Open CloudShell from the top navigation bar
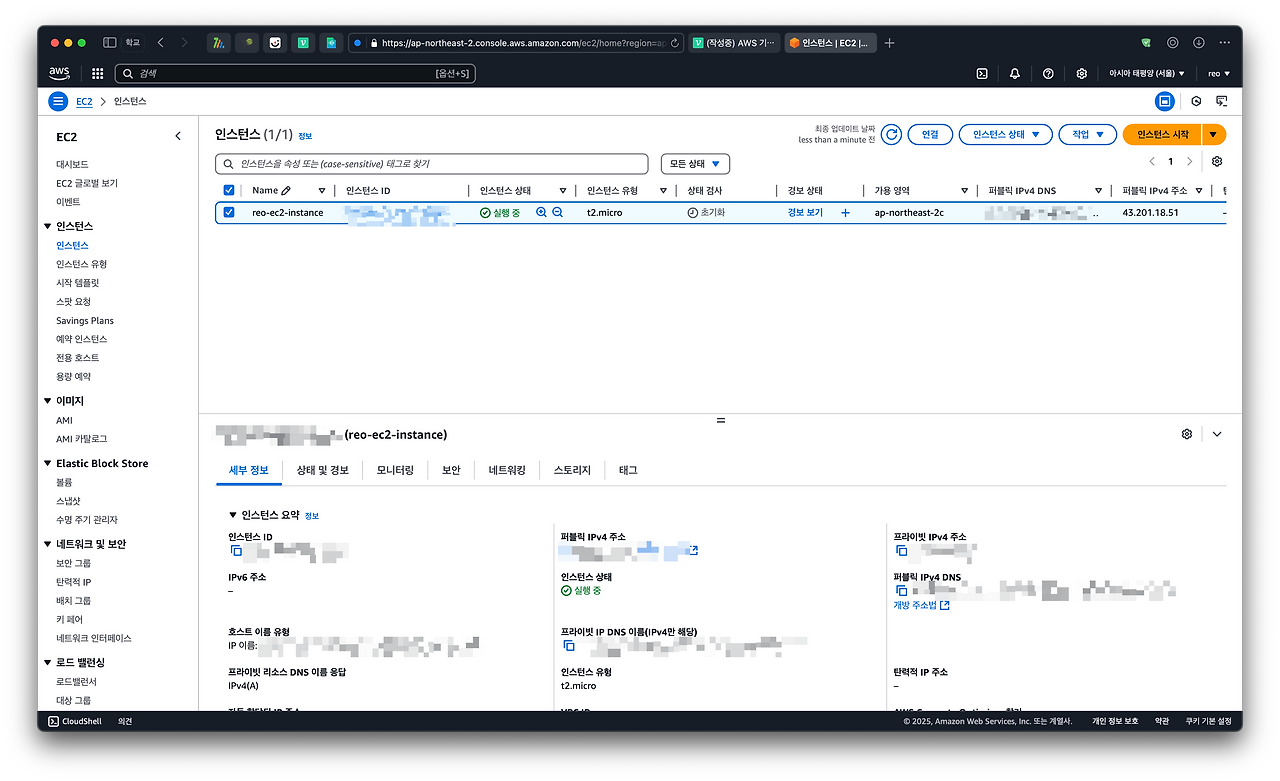Viewport: 1280px width, 781px height. (x=982, y=73)
